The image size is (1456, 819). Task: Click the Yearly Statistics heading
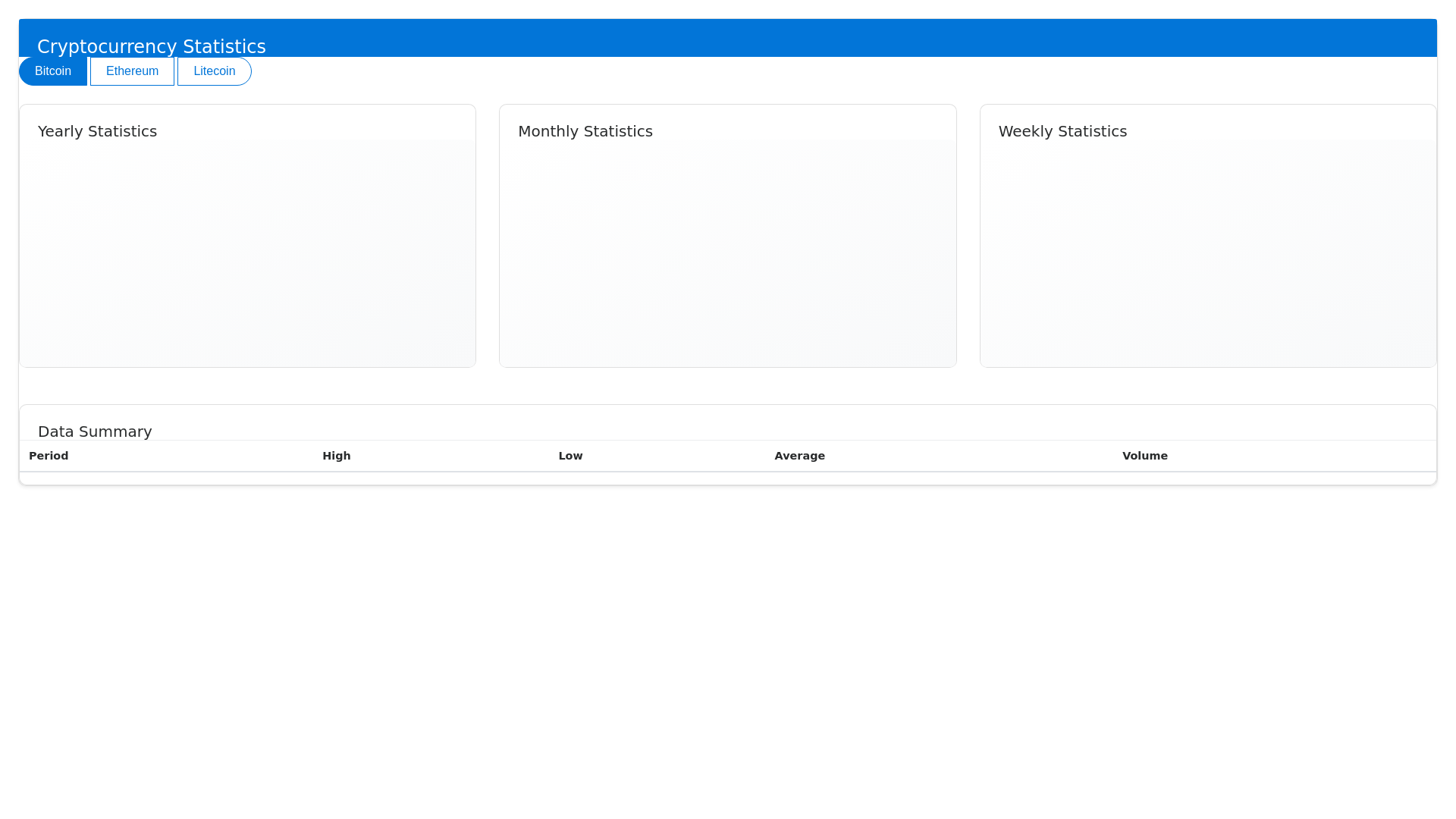(97, 131)
